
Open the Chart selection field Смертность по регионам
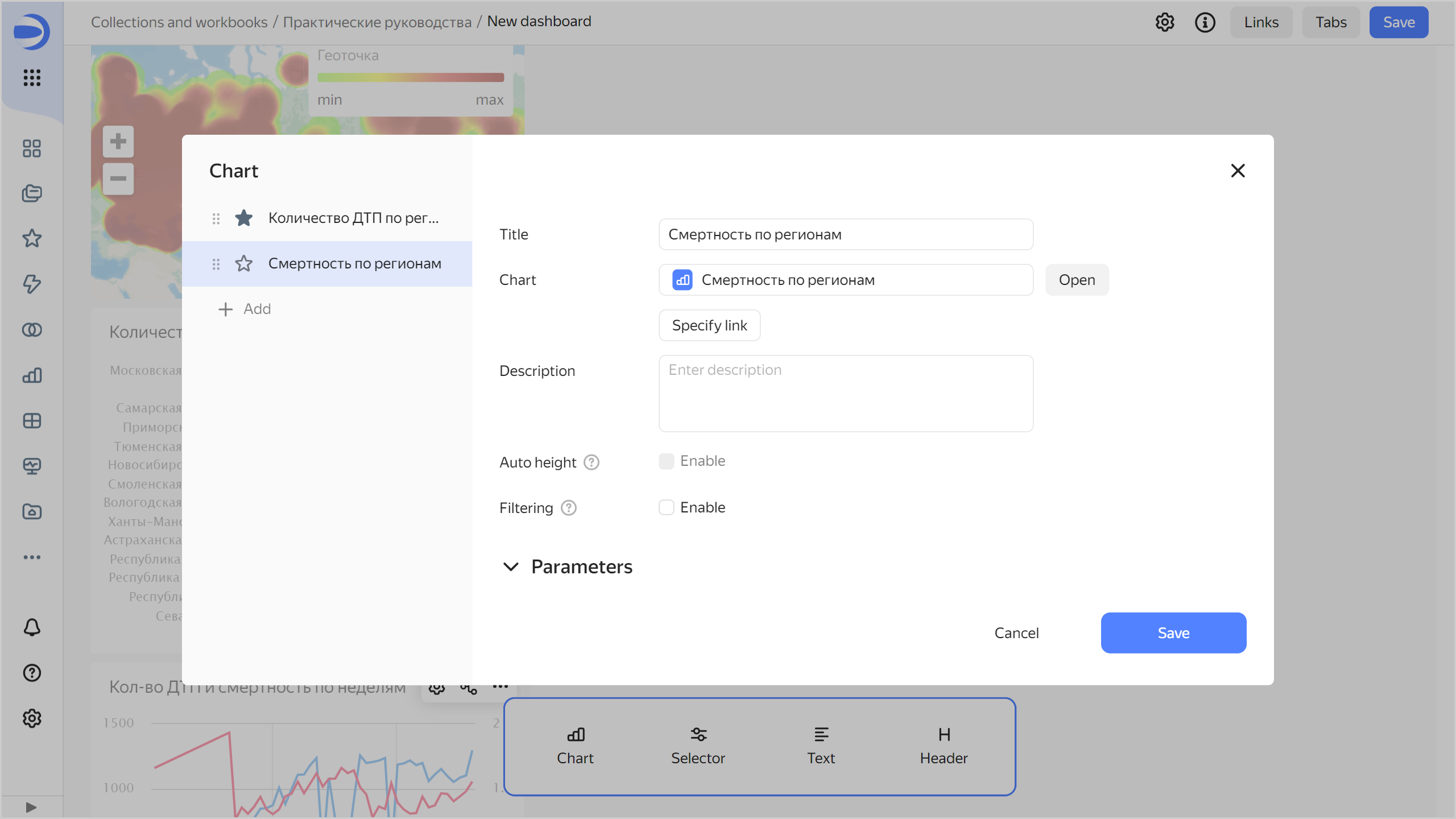(845, 280)
